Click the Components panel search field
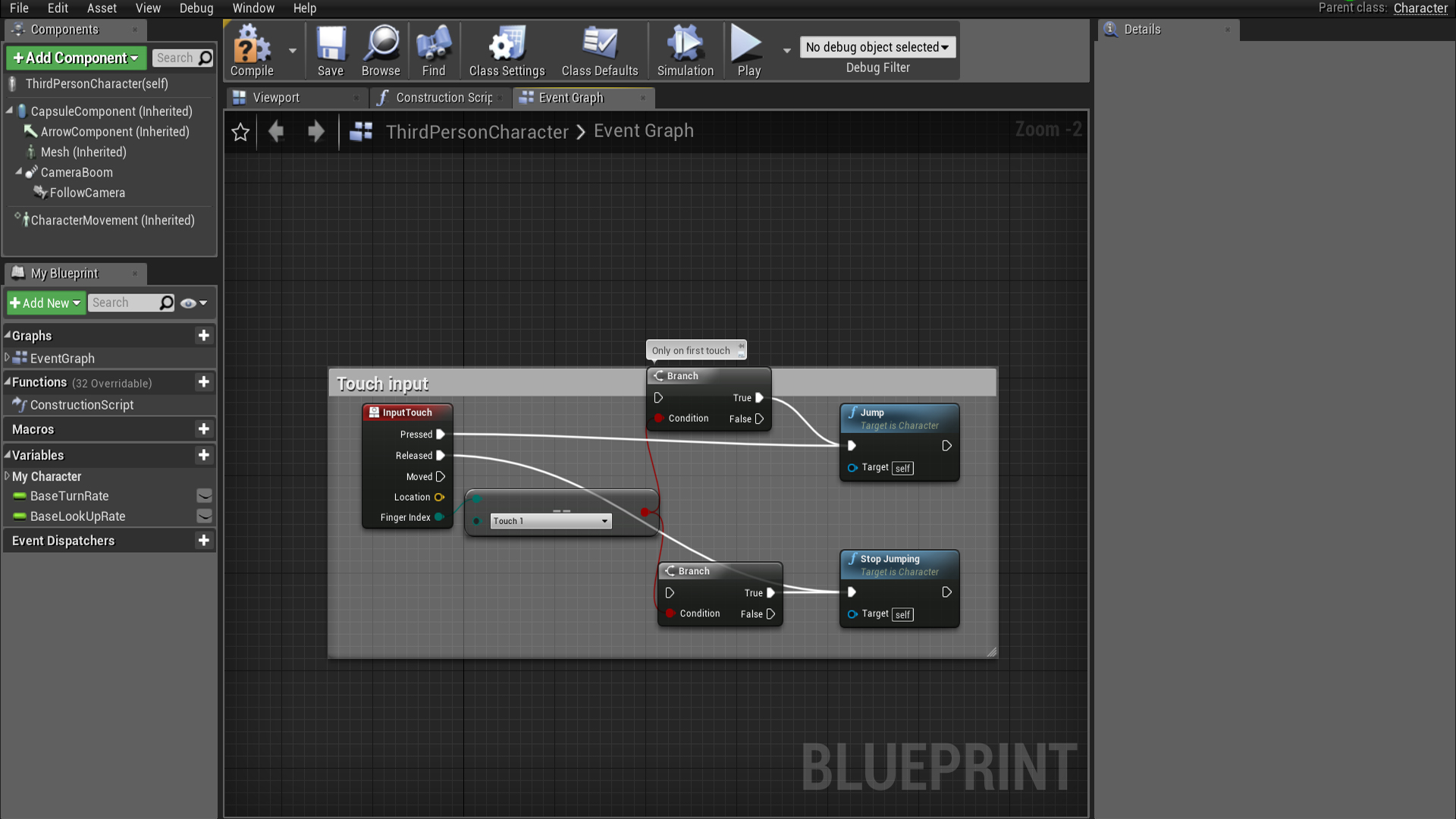This screenshot has width=1456, height=819. (180, 58)
